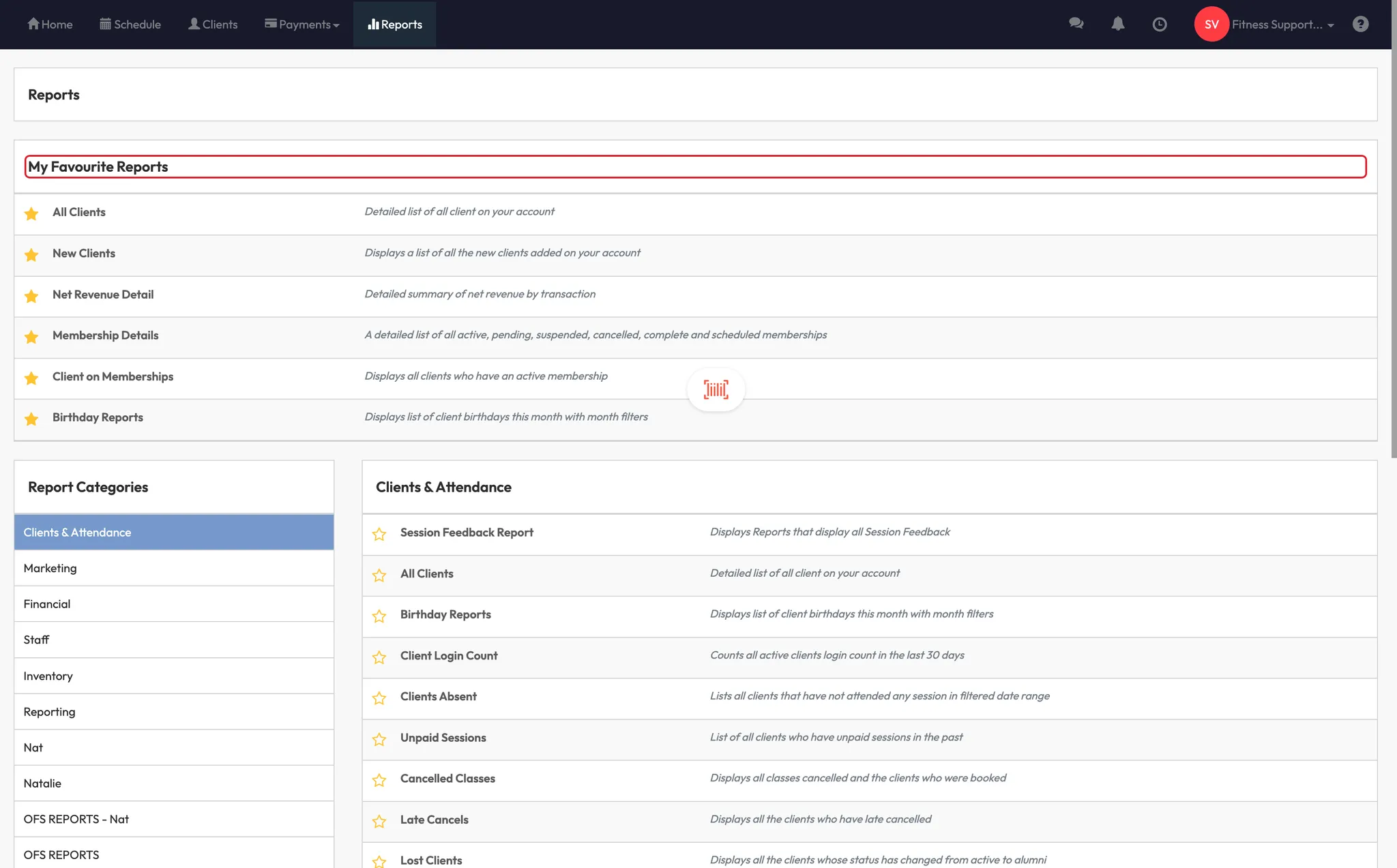Select the Reports nav tab
The image size is (1397, 868).
pyautogui.click(x=394, y=25)
